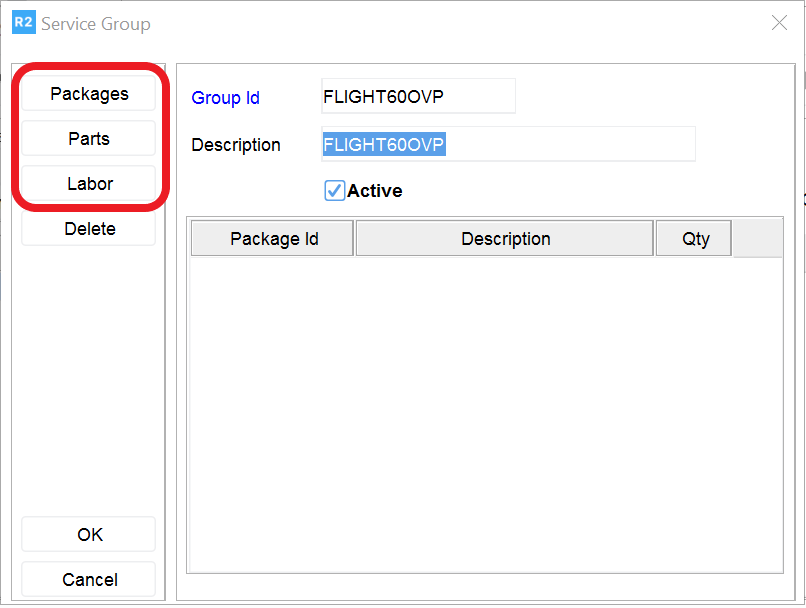The height and width of the screenshot is (608, 806).
Task: Switch to the Parts section
Action: coord(89,139)
